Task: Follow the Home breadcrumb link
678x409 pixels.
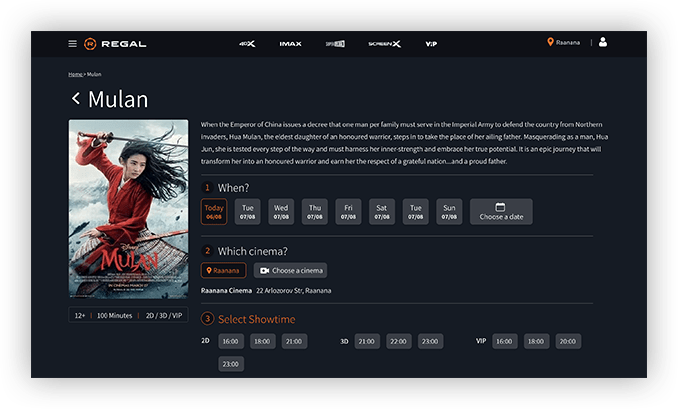Action: (75, 74)
